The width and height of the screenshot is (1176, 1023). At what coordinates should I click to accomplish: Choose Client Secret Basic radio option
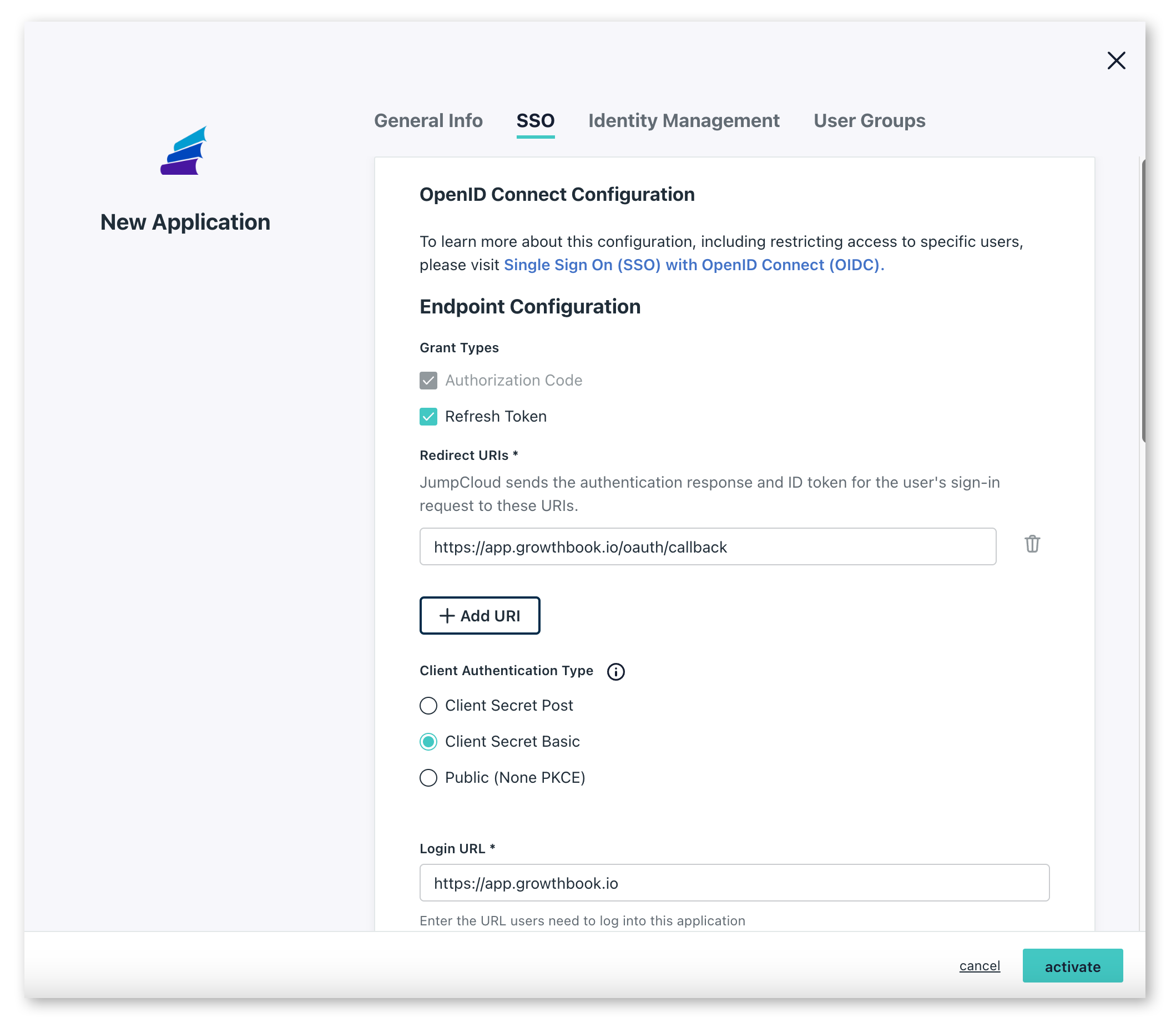428,742
